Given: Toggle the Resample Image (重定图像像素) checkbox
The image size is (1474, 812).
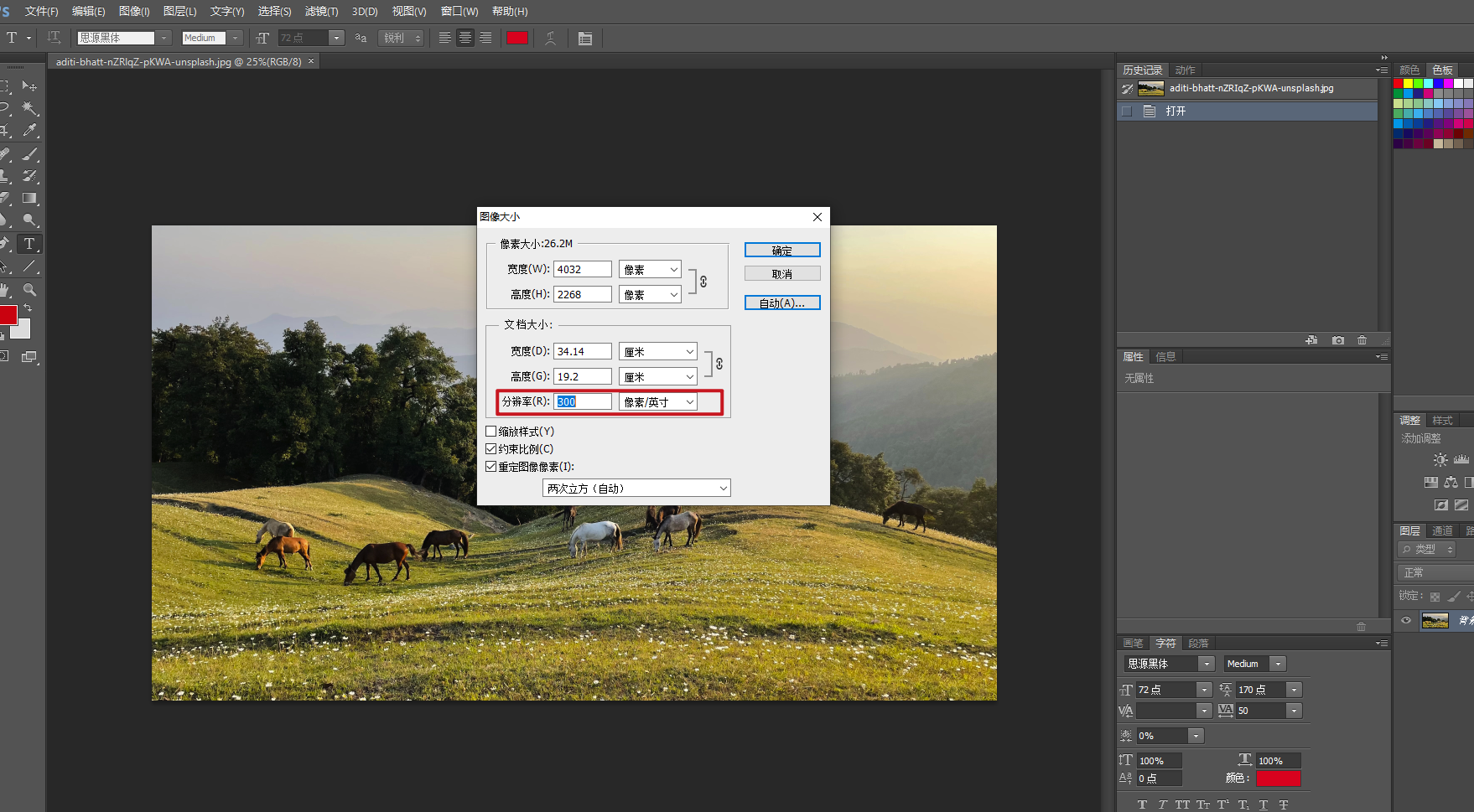Looking at the screenshot, I should point(491,467).
